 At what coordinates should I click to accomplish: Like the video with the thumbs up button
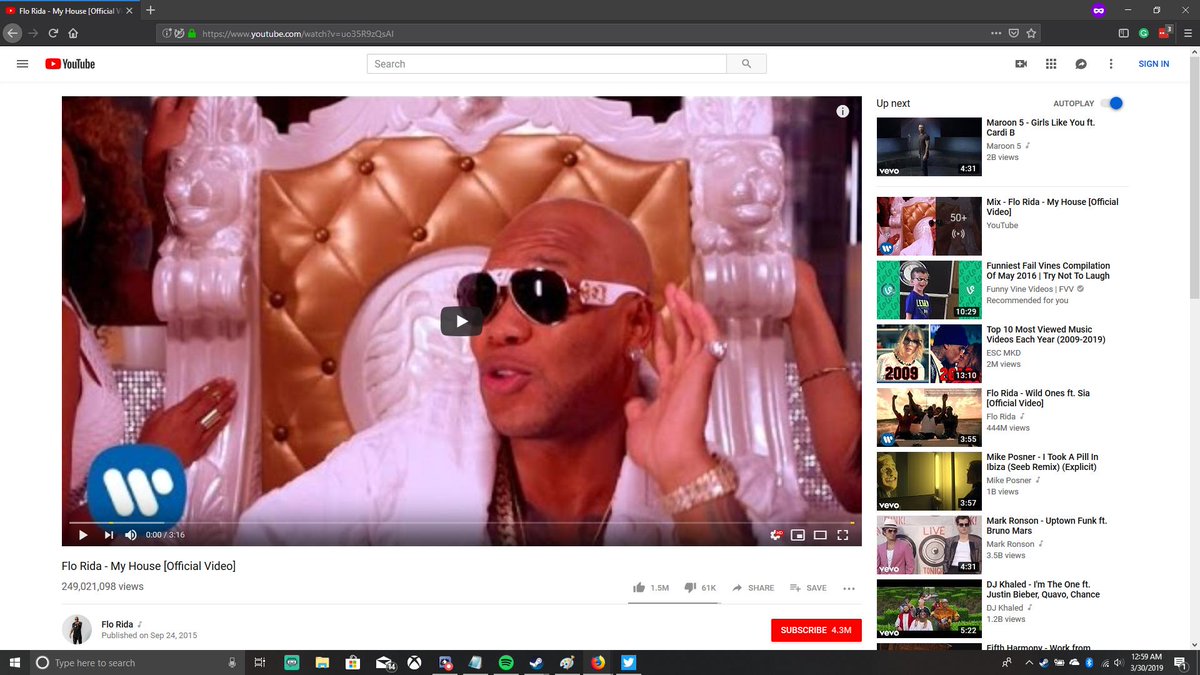(x=651, y=588)
